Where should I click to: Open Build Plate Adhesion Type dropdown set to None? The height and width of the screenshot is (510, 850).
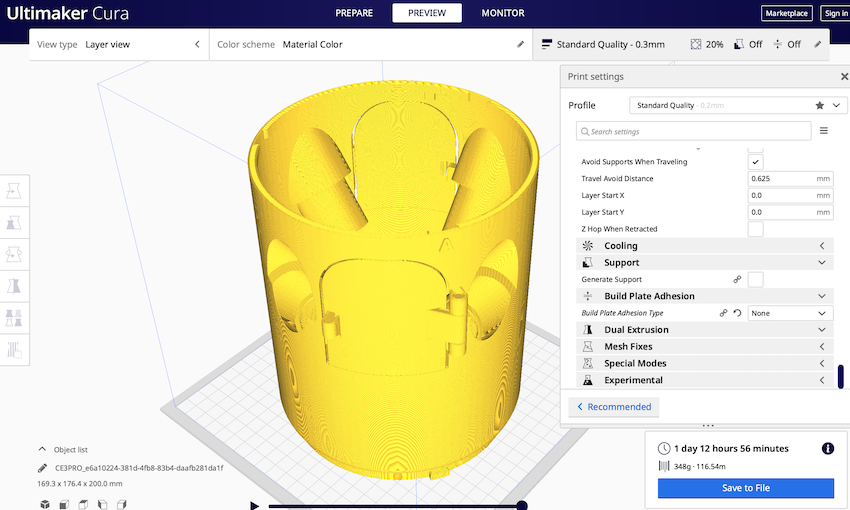pyautogui.click(x=790, y=313)
